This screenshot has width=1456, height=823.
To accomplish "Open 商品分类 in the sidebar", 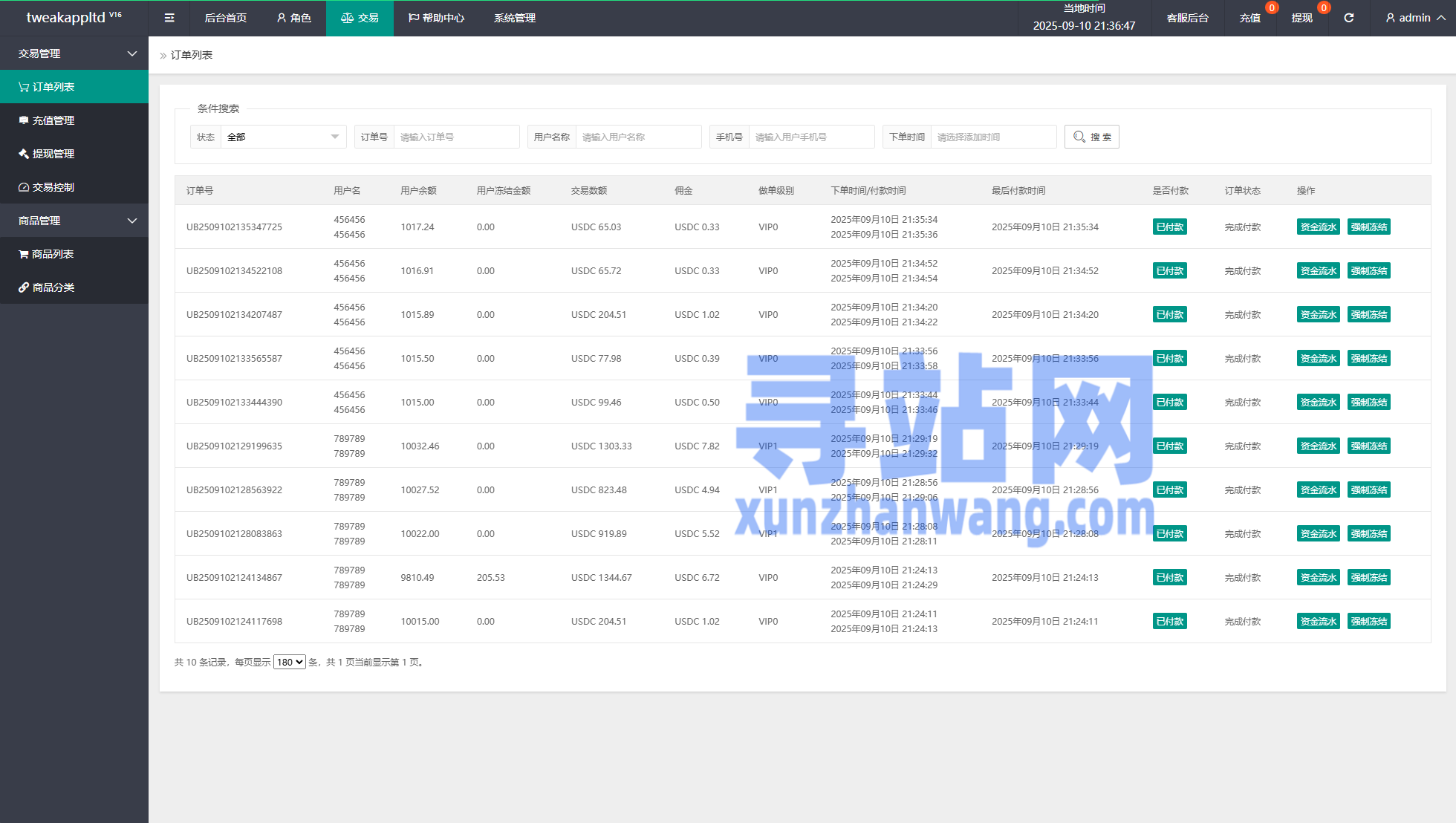I will click(x=53, y=287).
